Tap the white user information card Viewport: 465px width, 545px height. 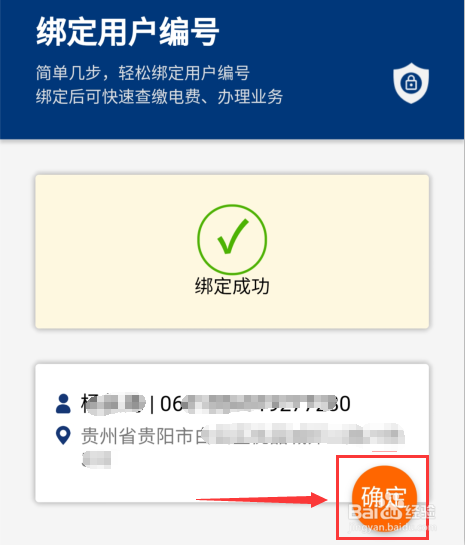[x=232, y=433]
